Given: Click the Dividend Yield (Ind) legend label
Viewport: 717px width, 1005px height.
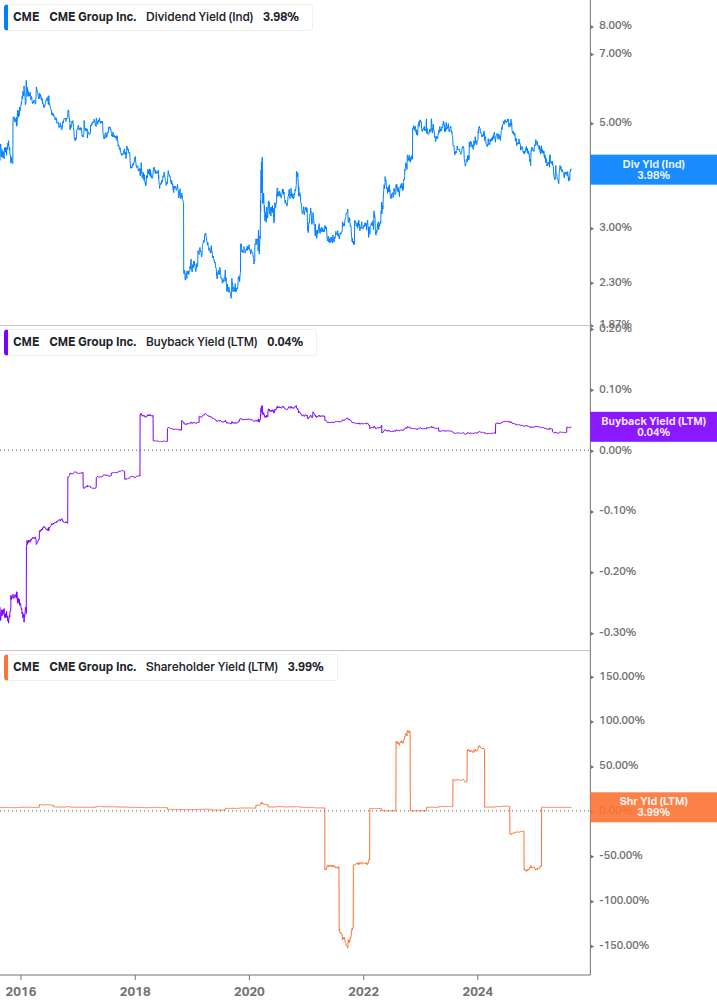Looking at the screenshot, I should [199, 17].
